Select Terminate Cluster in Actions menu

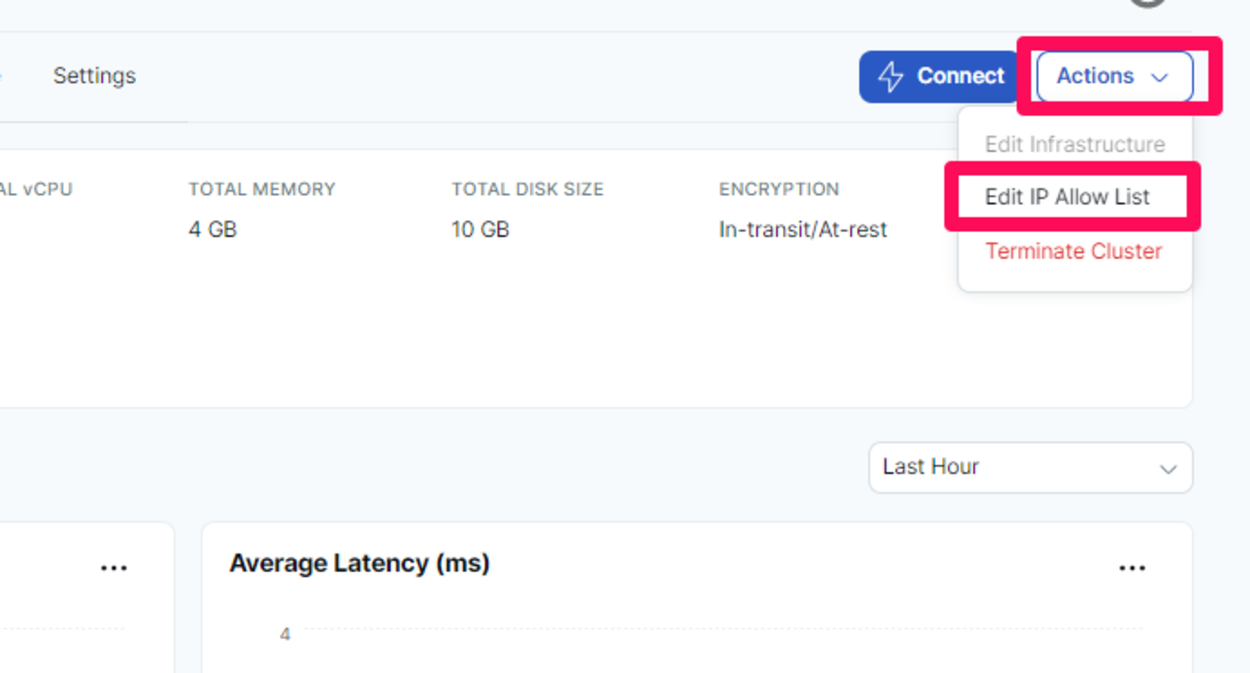click(1073, 251)
